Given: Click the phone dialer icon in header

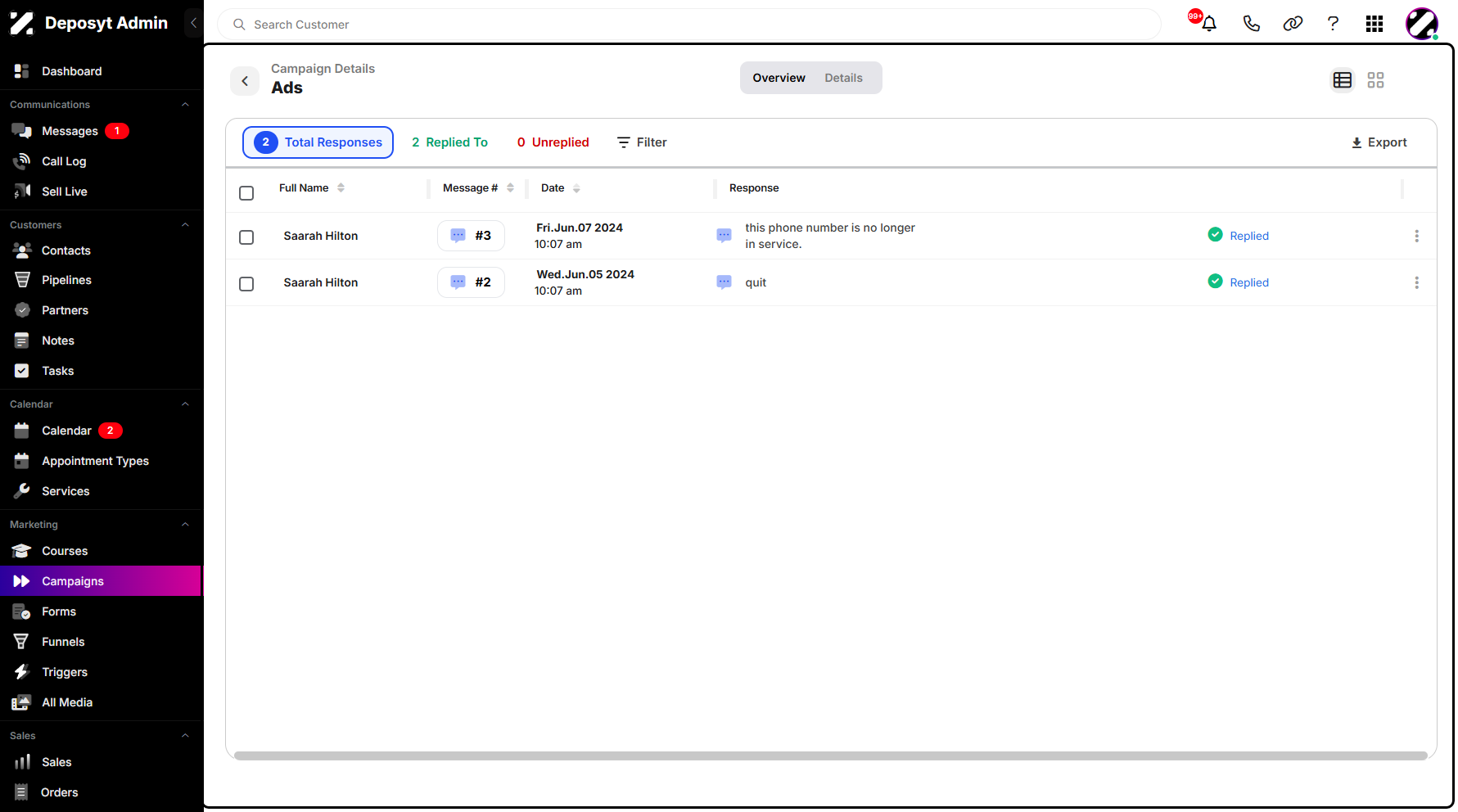Looking at the screenshot, I should 1251,23.
